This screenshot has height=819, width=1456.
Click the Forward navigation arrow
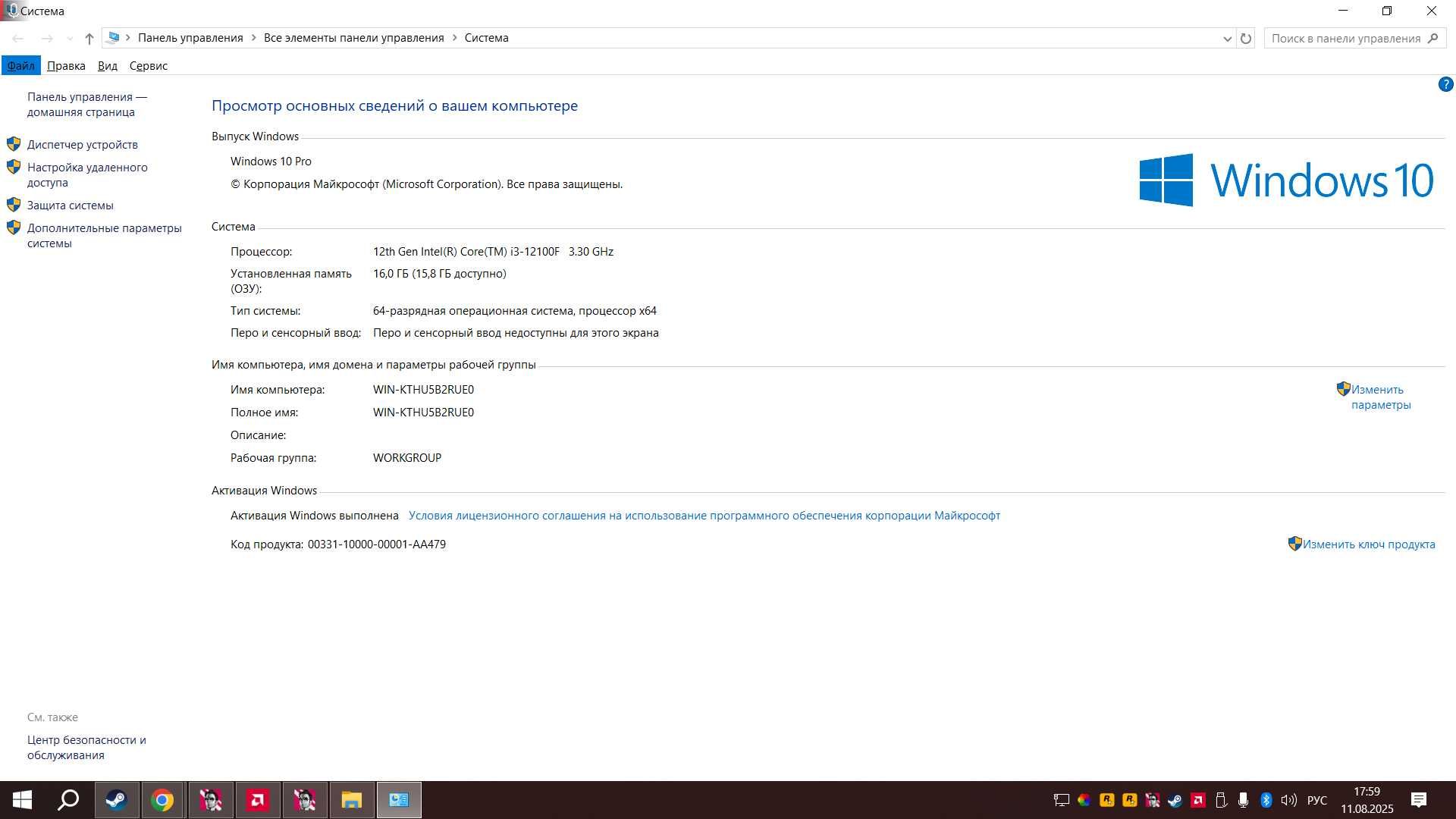coord(47,38)
